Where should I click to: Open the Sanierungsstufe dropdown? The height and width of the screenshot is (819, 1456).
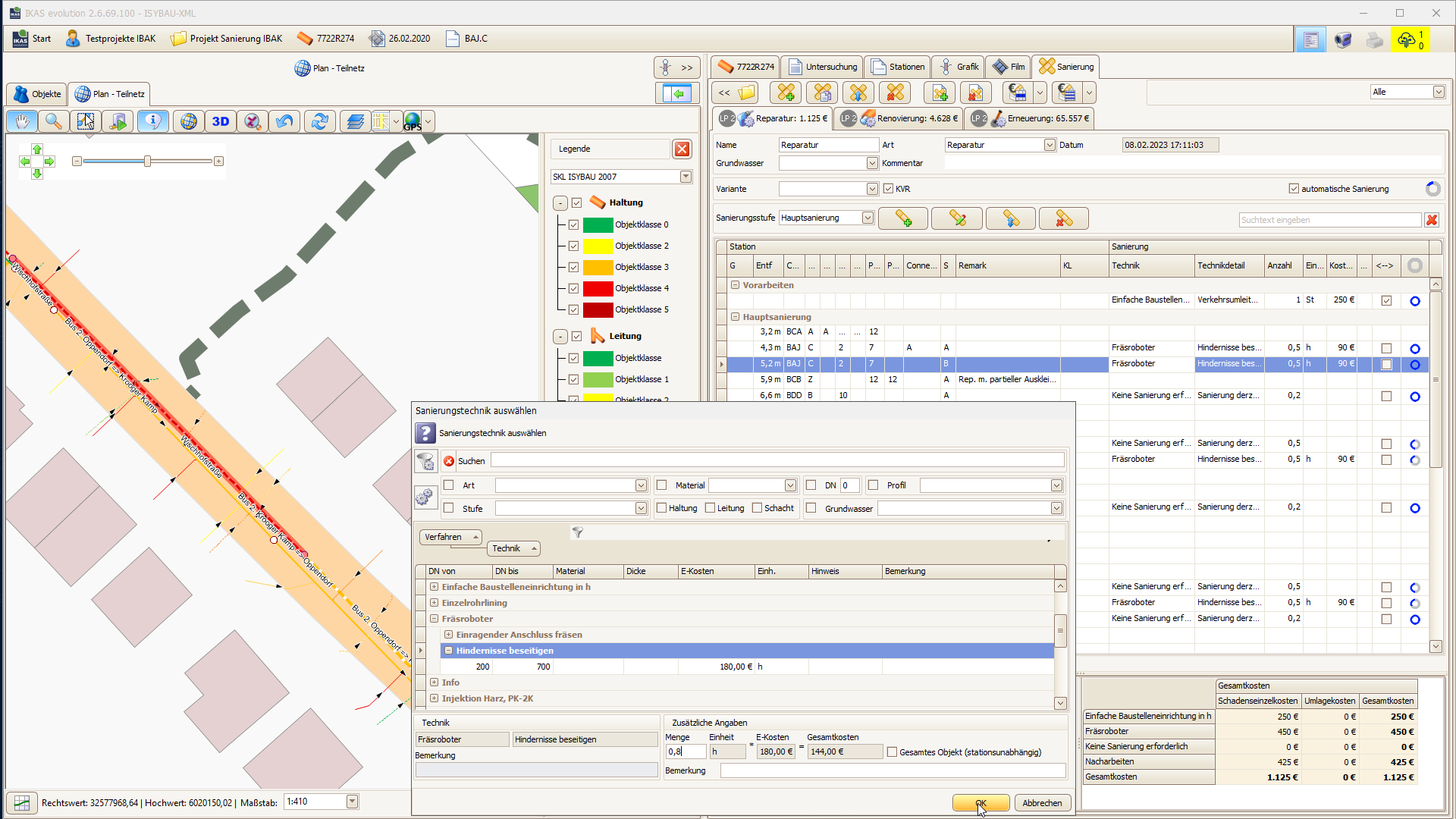pos(868,218)
